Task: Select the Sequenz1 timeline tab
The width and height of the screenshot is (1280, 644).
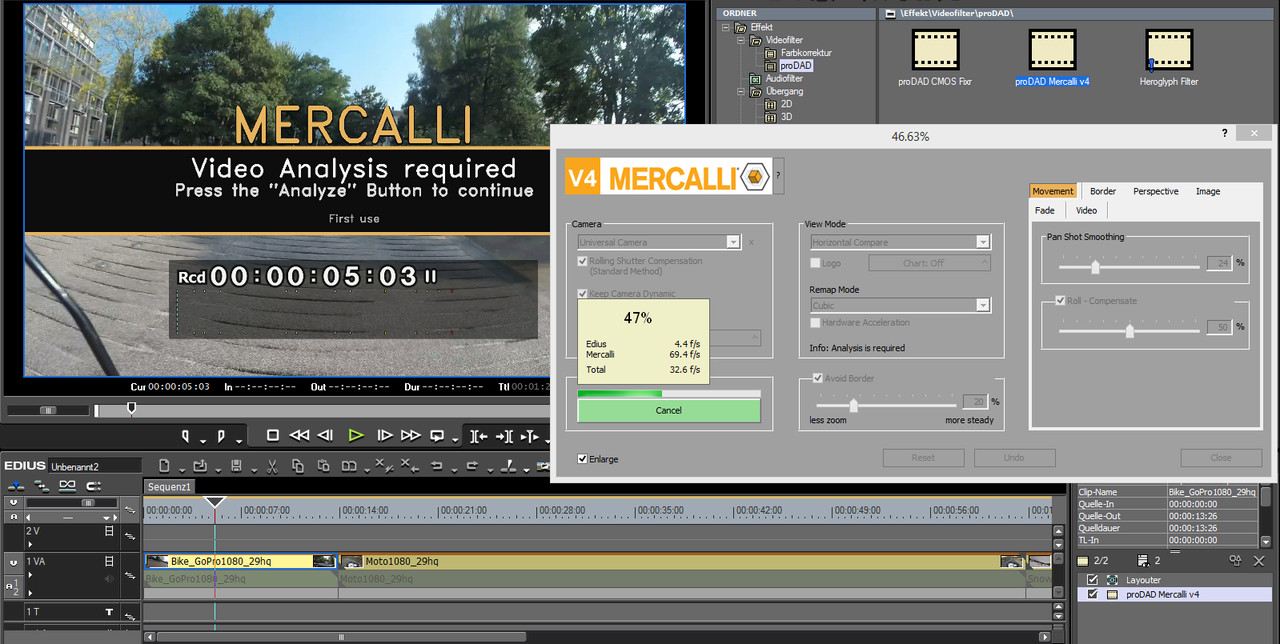Action: 169,486
